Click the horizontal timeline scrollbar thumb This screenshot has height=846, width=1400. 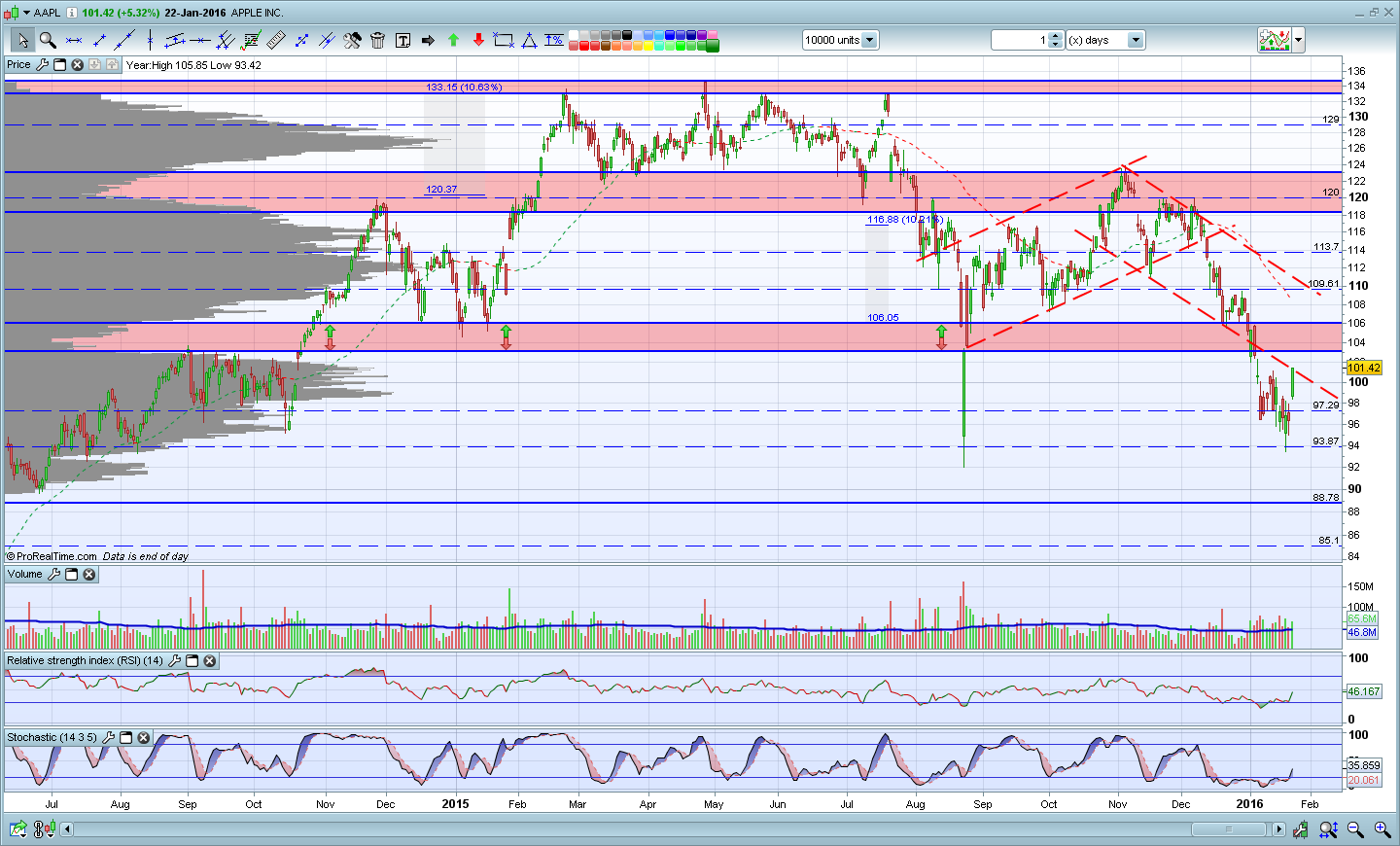click(1229, 829)
